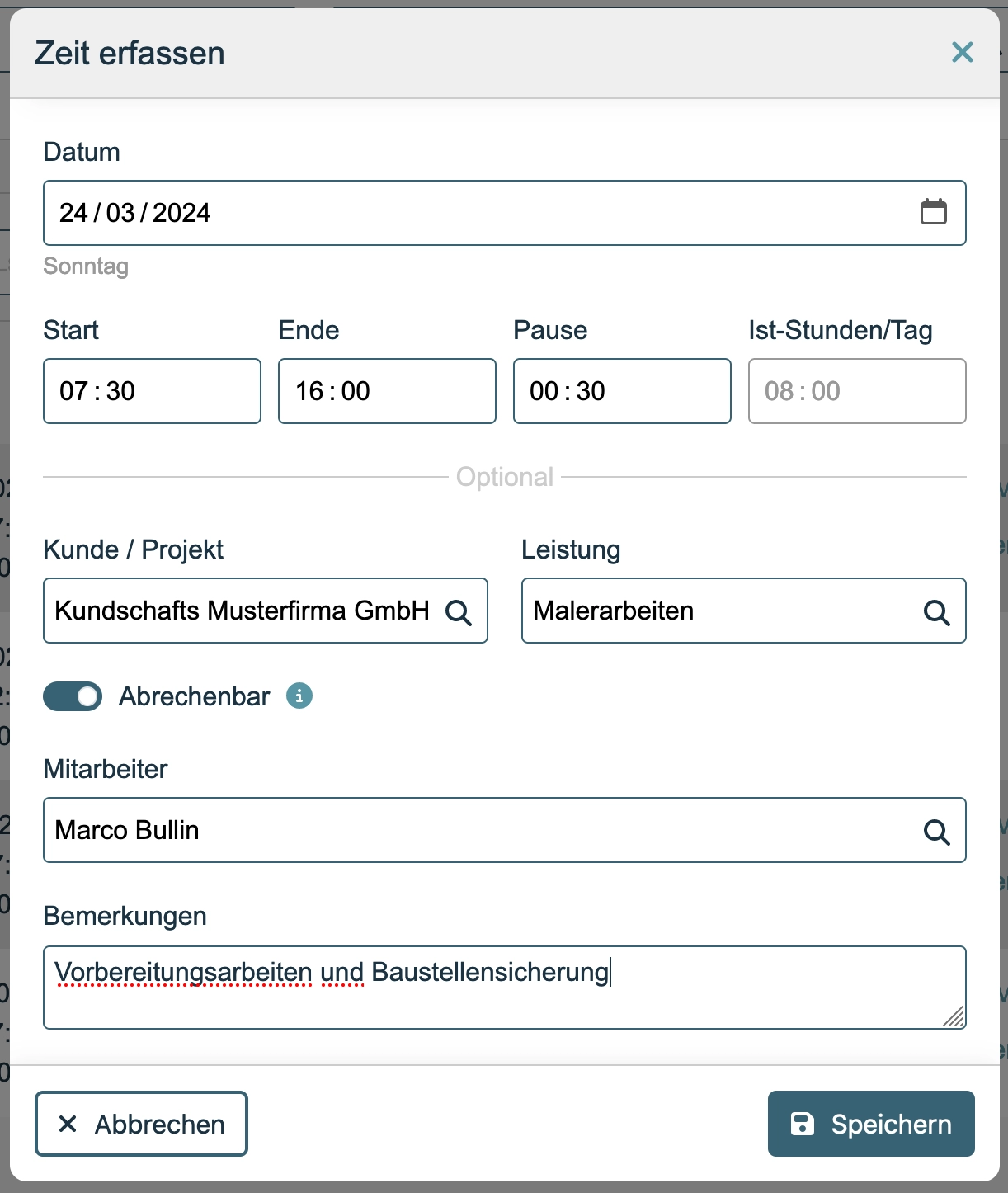Click the Leistung label

point(571,549)
